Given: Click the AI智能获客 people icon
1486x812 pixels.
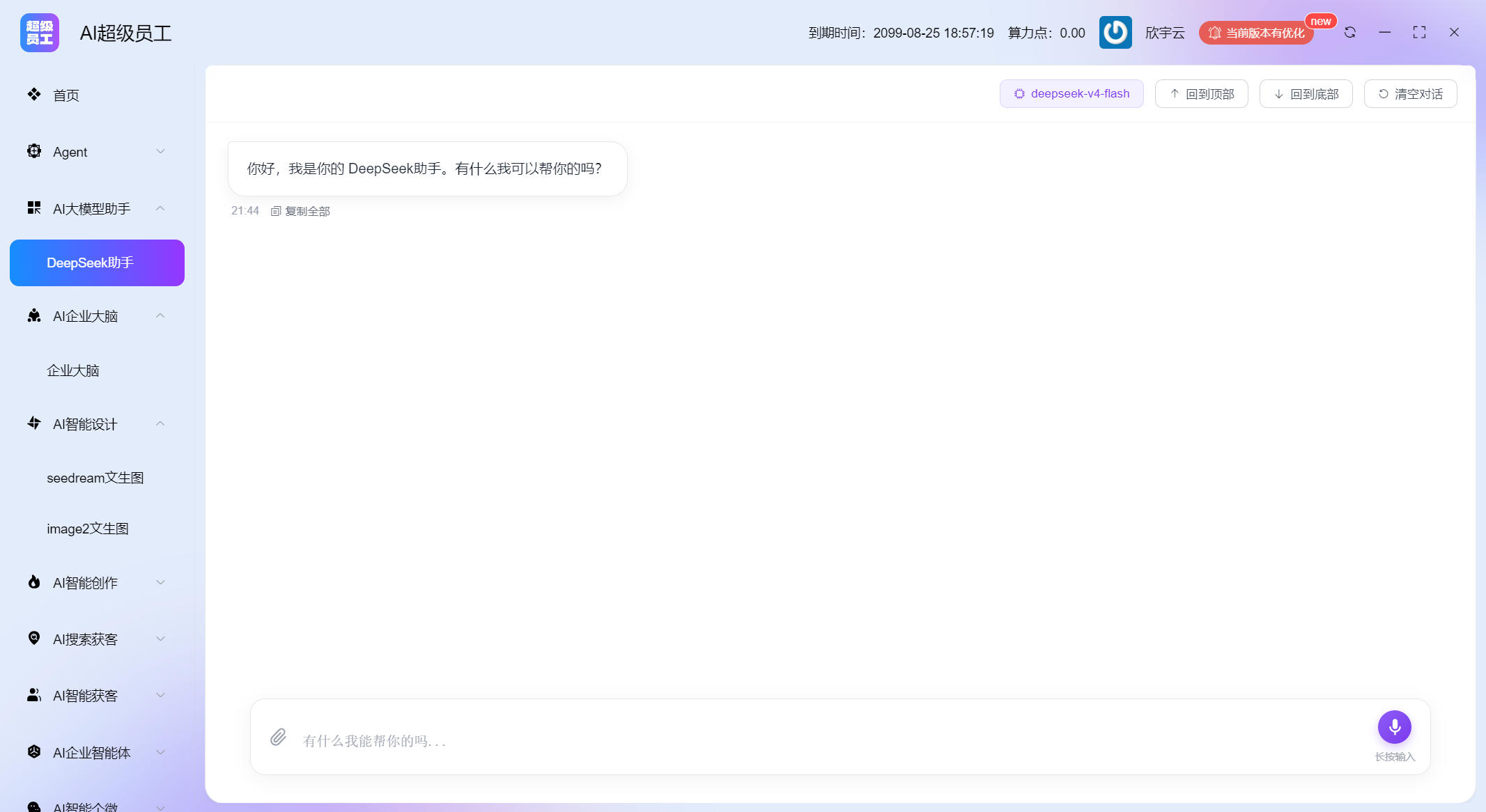Looking at the screenshot, I should click(x=33, y=695).
